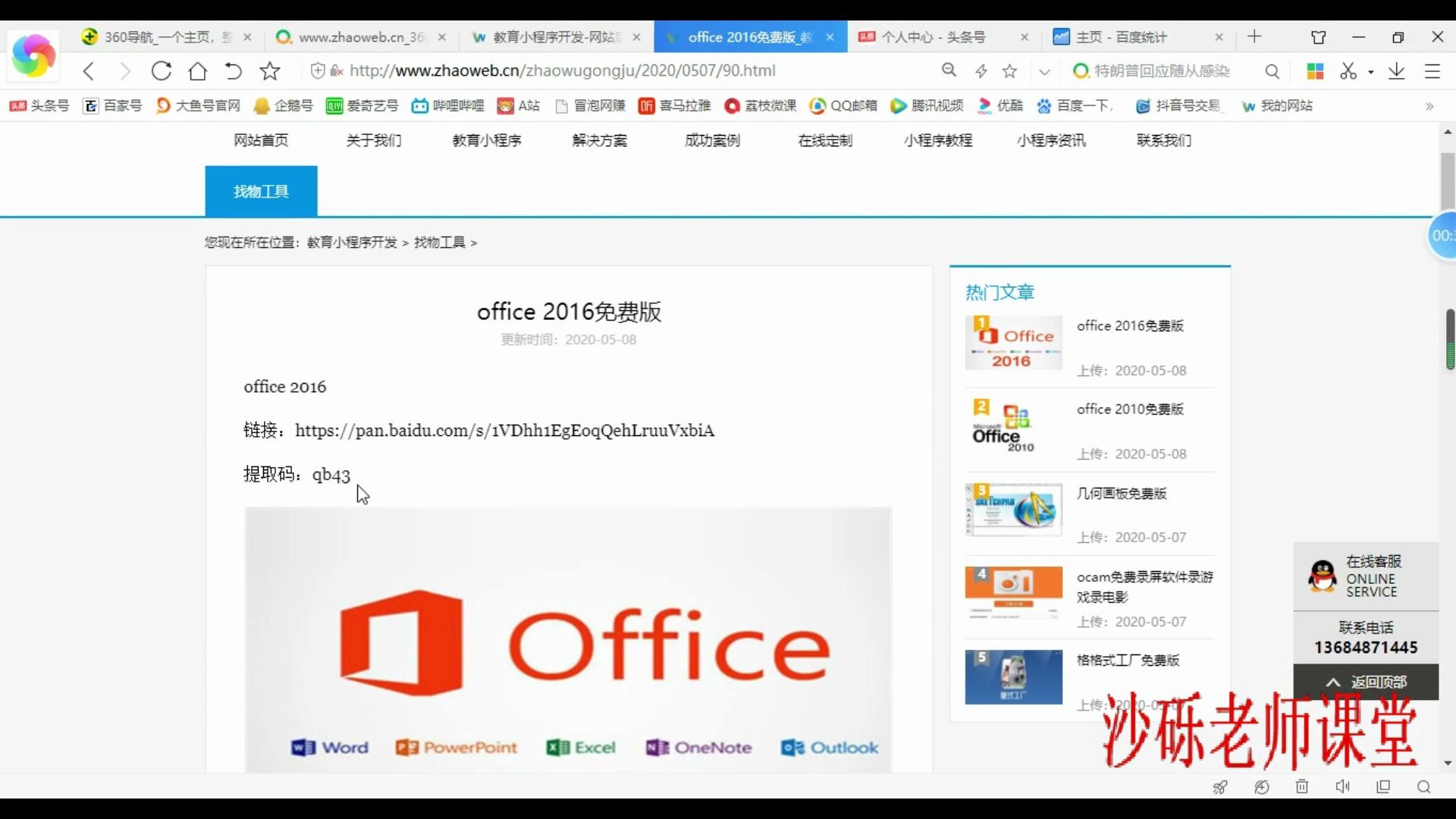The image size is (1456, 819).
Task: Open 成功案例 in the site navigation
Action: click(713, 140)
